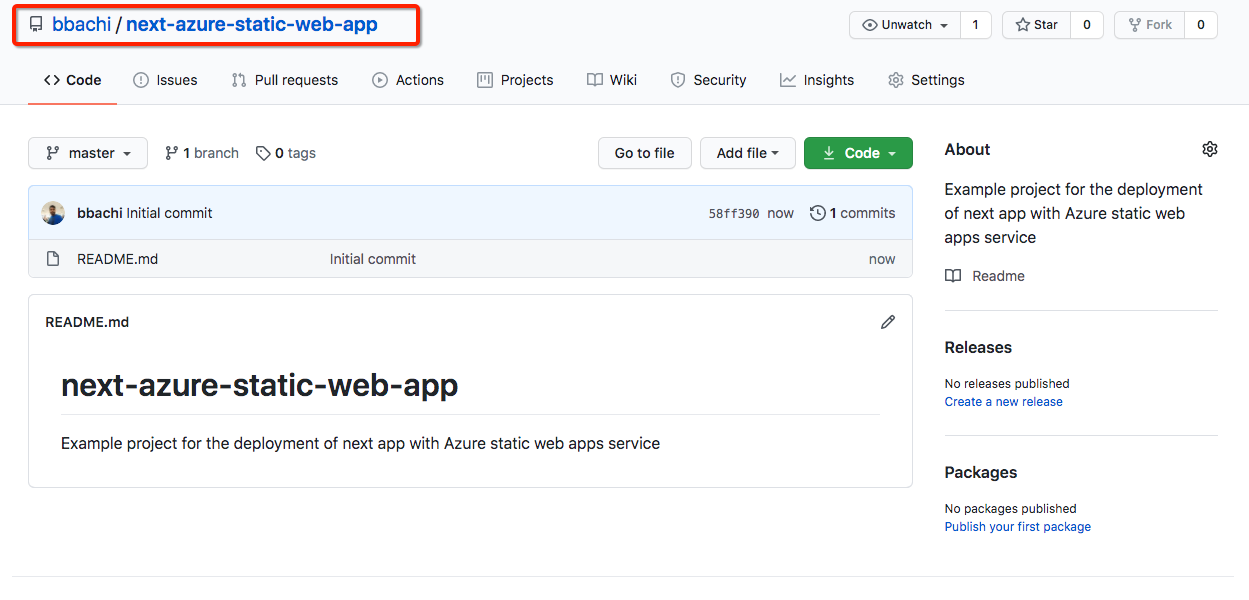Open the Projects tab
The width and height of the screenshot is (1249, 600).
tap(515, 80)
